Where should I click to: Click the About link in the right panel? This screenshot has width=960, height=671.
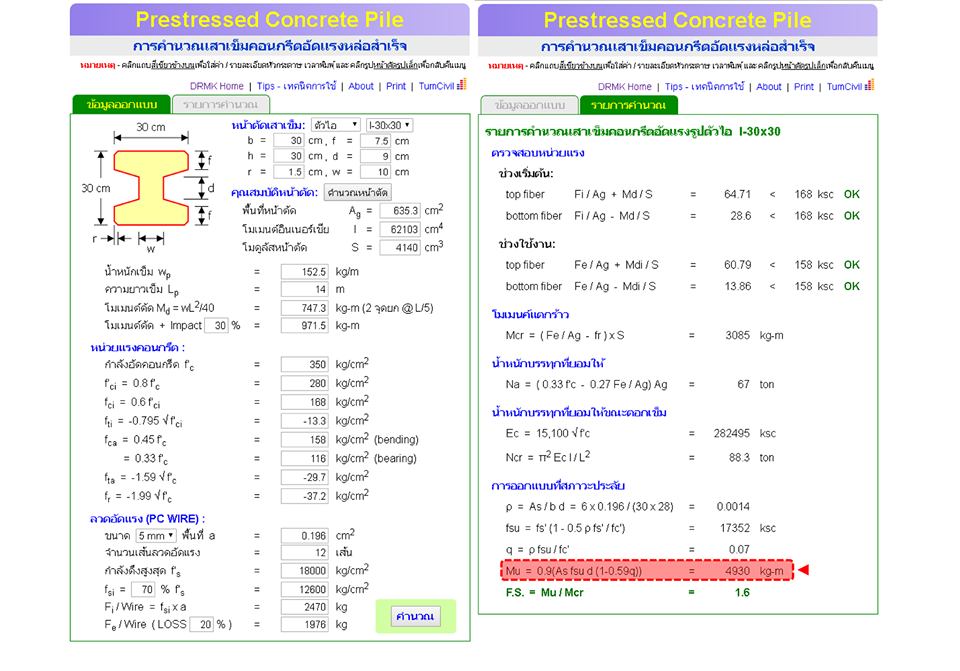(768, 87)
